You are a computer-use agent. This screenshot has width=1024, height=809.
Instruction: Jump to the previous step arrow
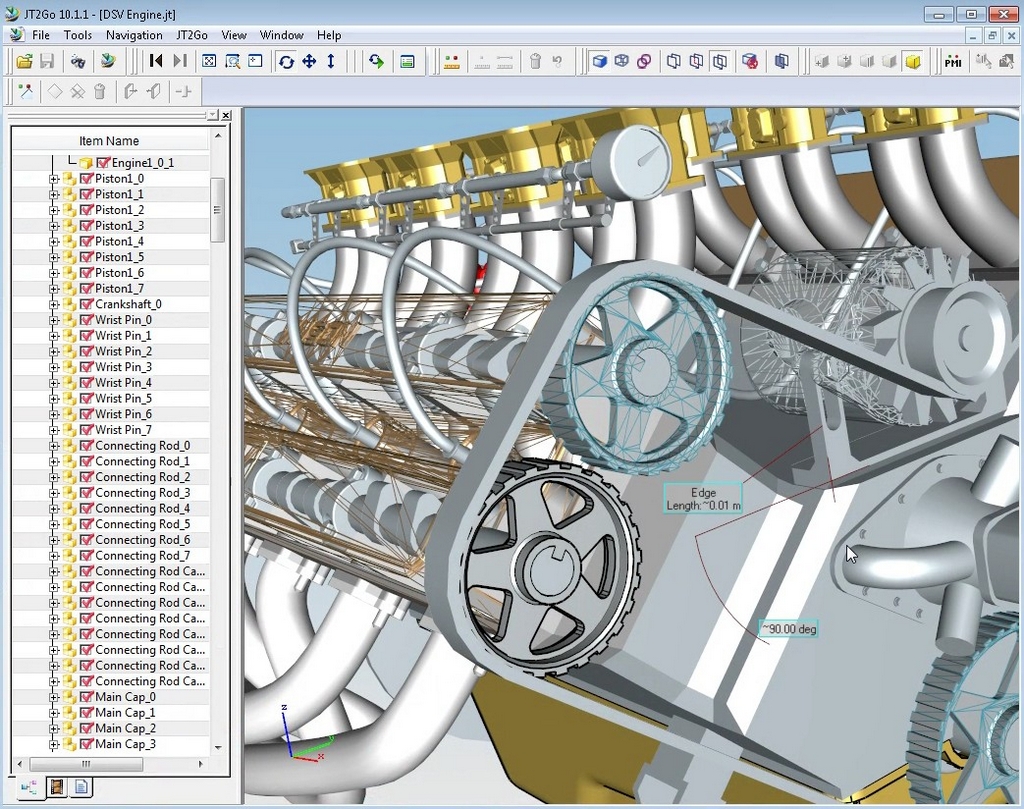pos(156,61)
